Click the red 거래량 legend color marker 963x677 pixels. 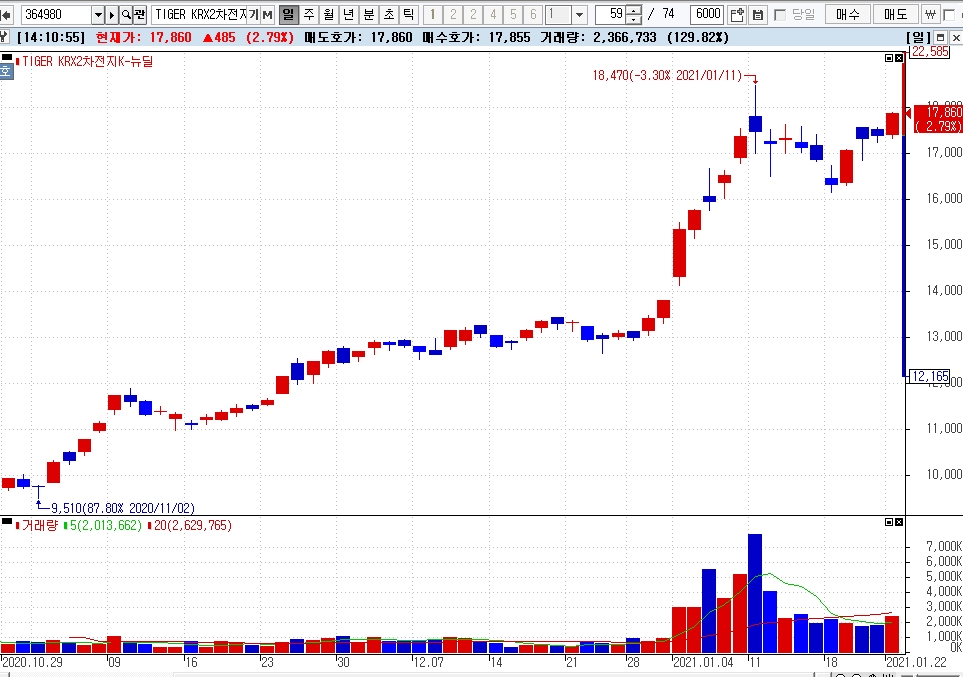point(18,526)
